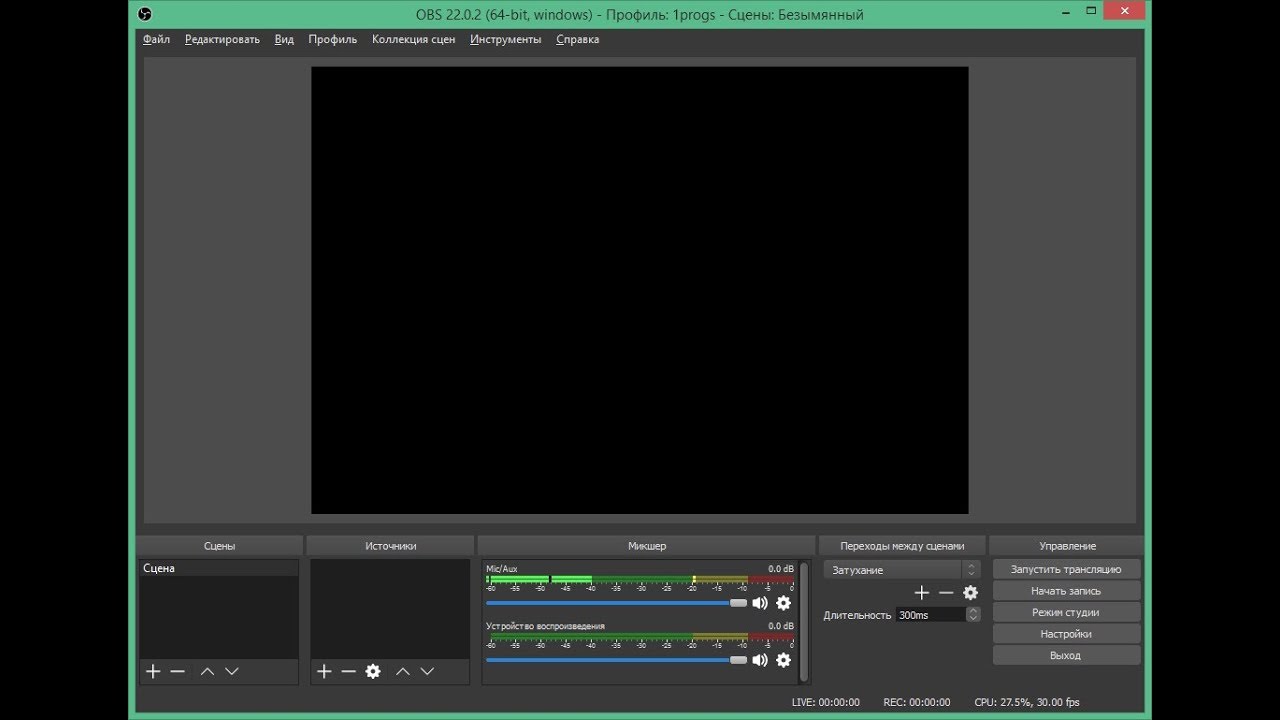Mute the Mic/Aux speaker icon
The width and height of the screenshot is (1280, 720).
(x=760, y=603)
